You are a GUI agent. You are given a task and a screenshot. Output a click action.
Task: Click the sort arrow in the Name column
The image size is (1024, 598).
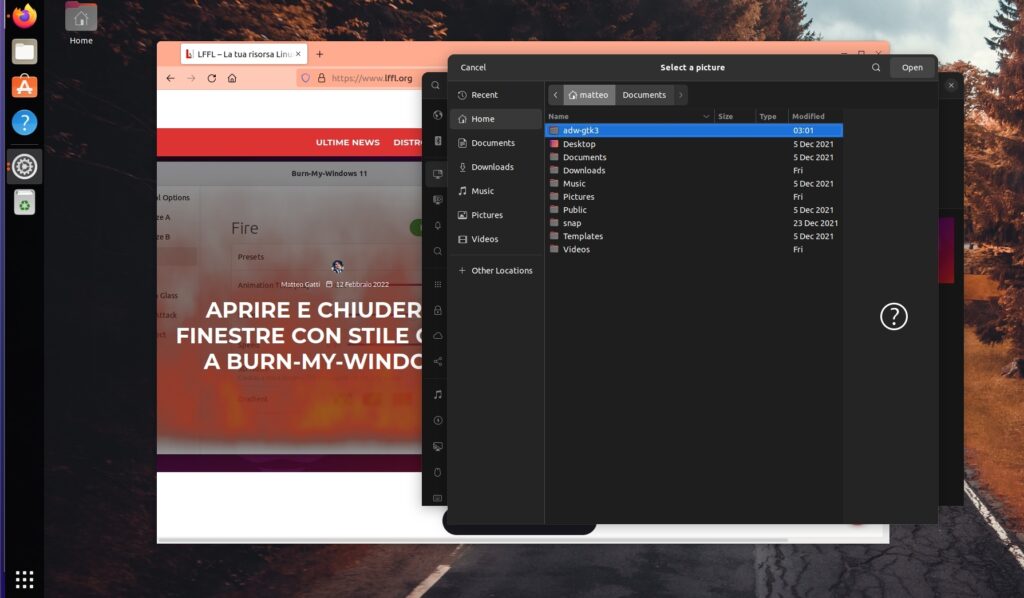(x=706, y=116)
